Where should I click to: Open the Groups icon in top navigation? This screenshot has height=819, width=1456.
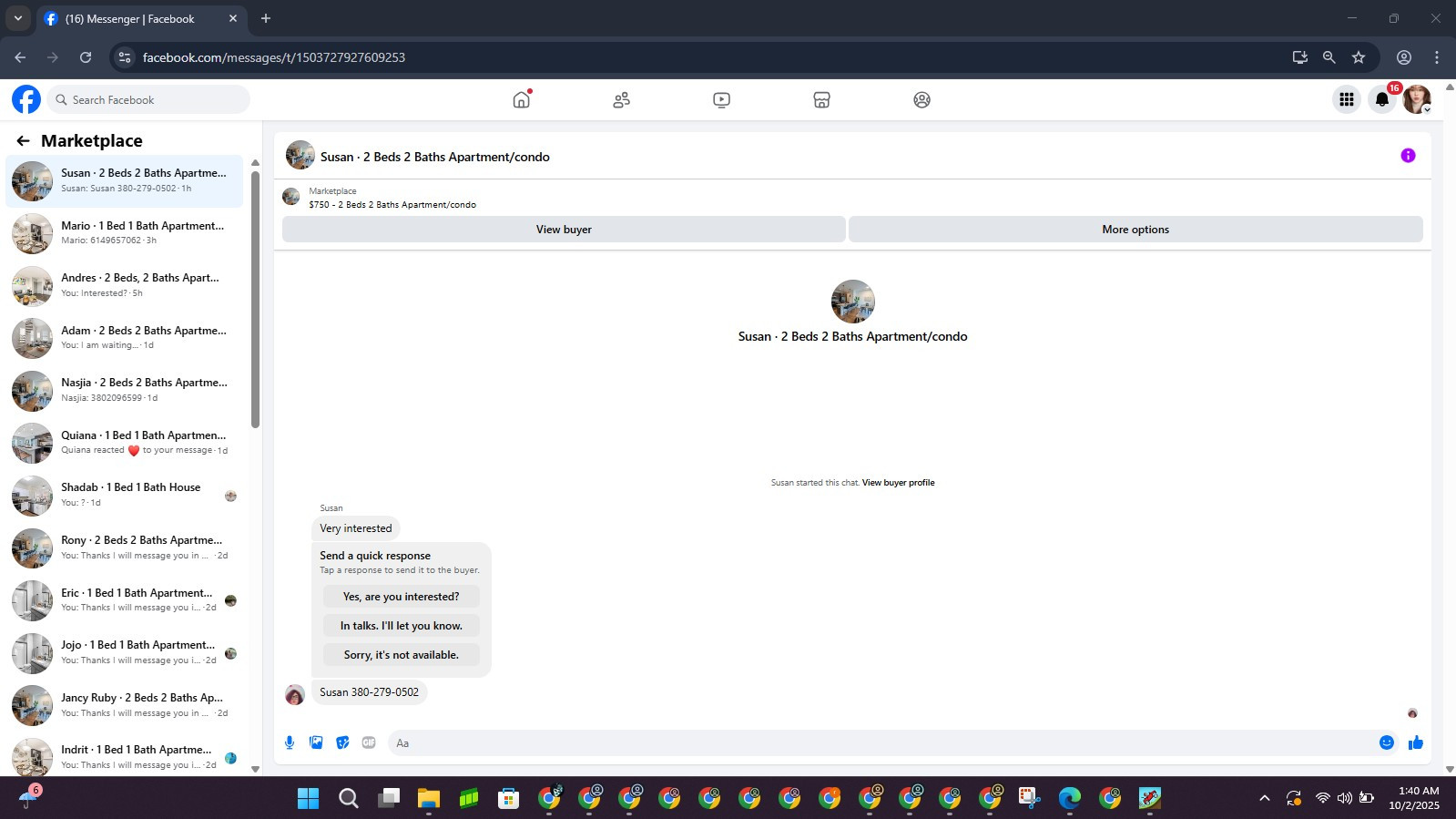coord(921,100)
